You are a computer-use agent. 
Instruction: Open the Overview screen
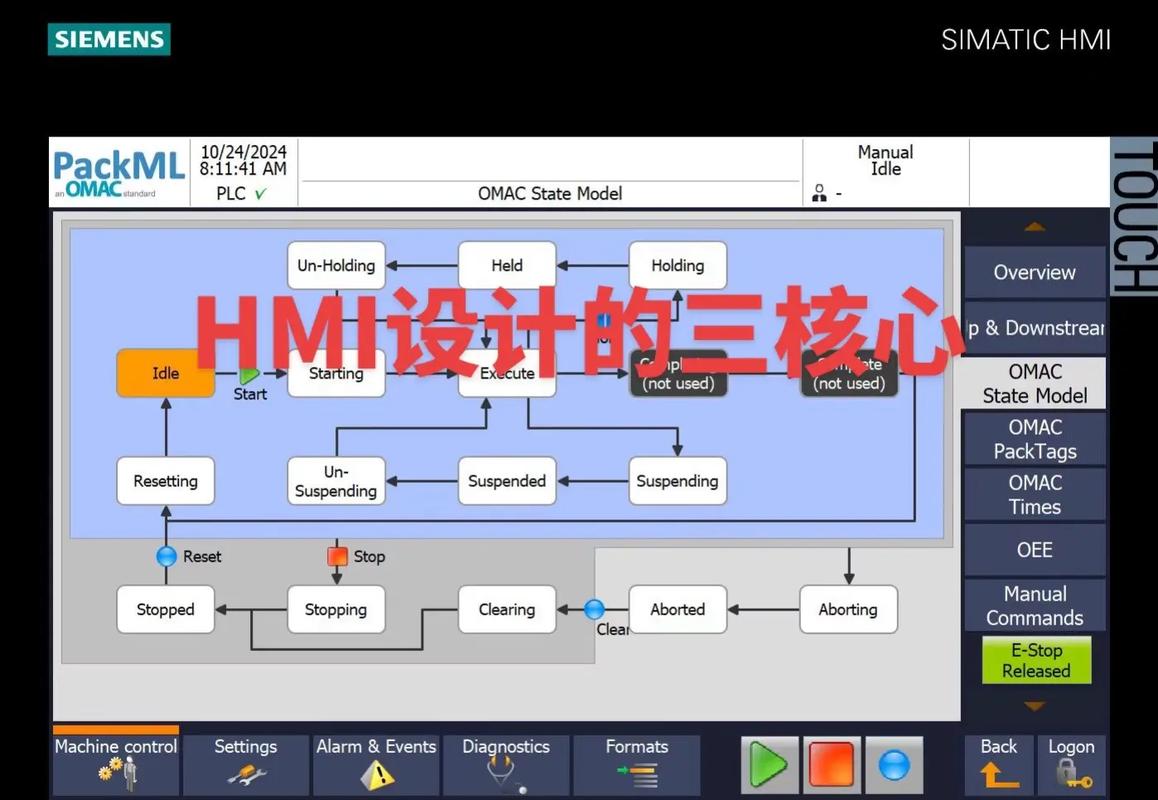(x=1035, y=272)
